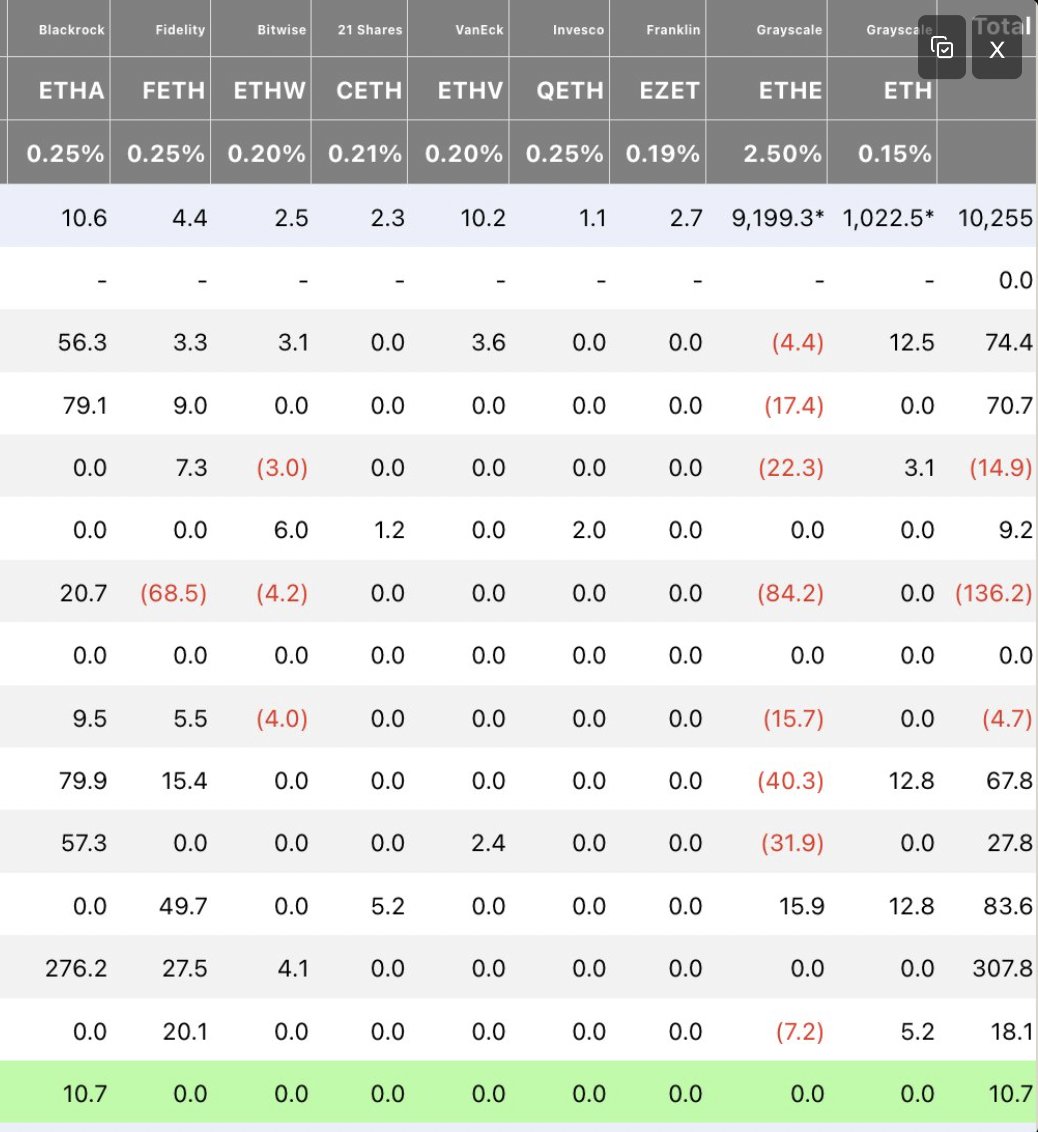The height and width of the screenshot is (1132, 1038).
Task: Click the 276.2 ETHA cell
Action: [77, 968]
